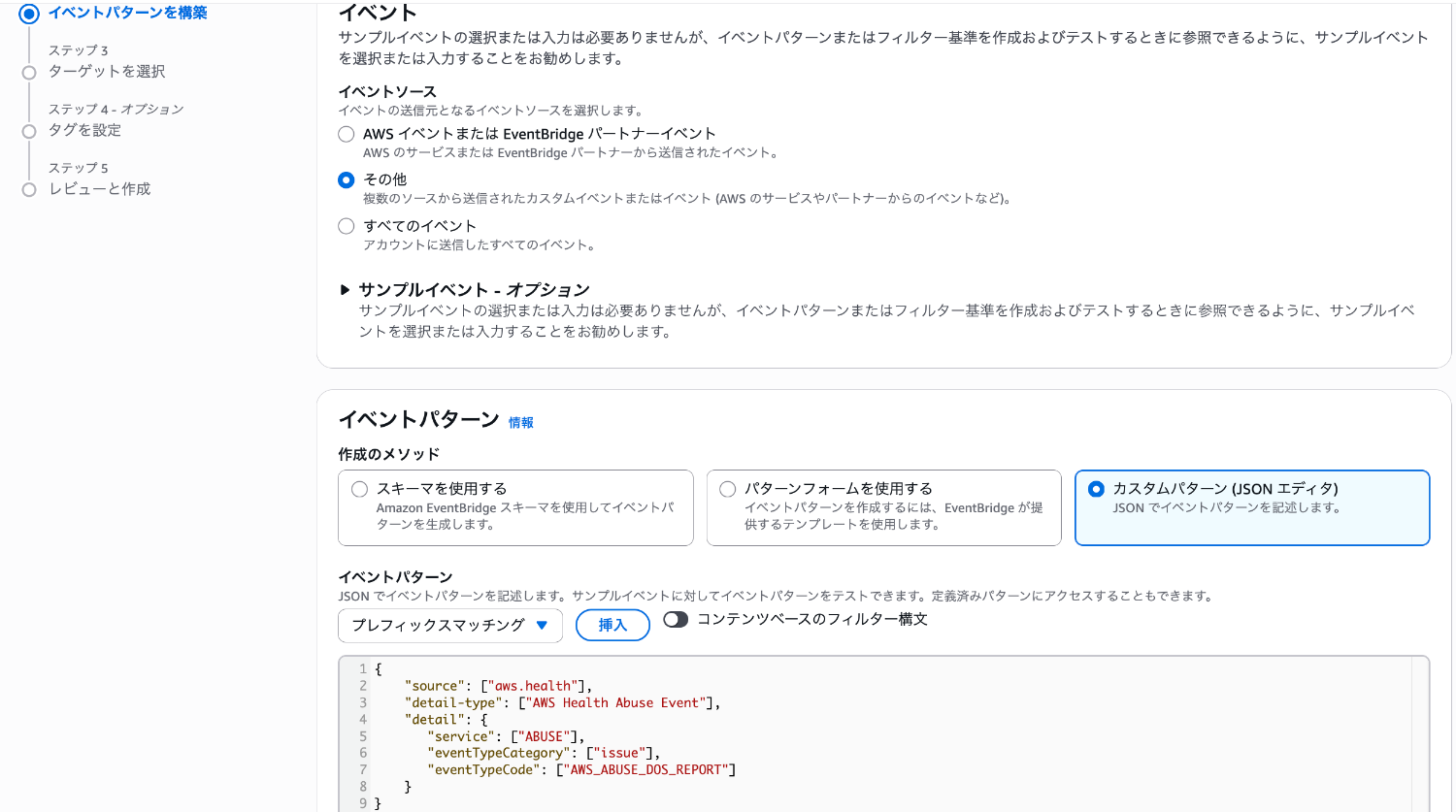Viewport: 1456px width, 812px height.
Task: Click the step circle beside レビューと作成
Action: pyautogui.click(x=29, y=190)
